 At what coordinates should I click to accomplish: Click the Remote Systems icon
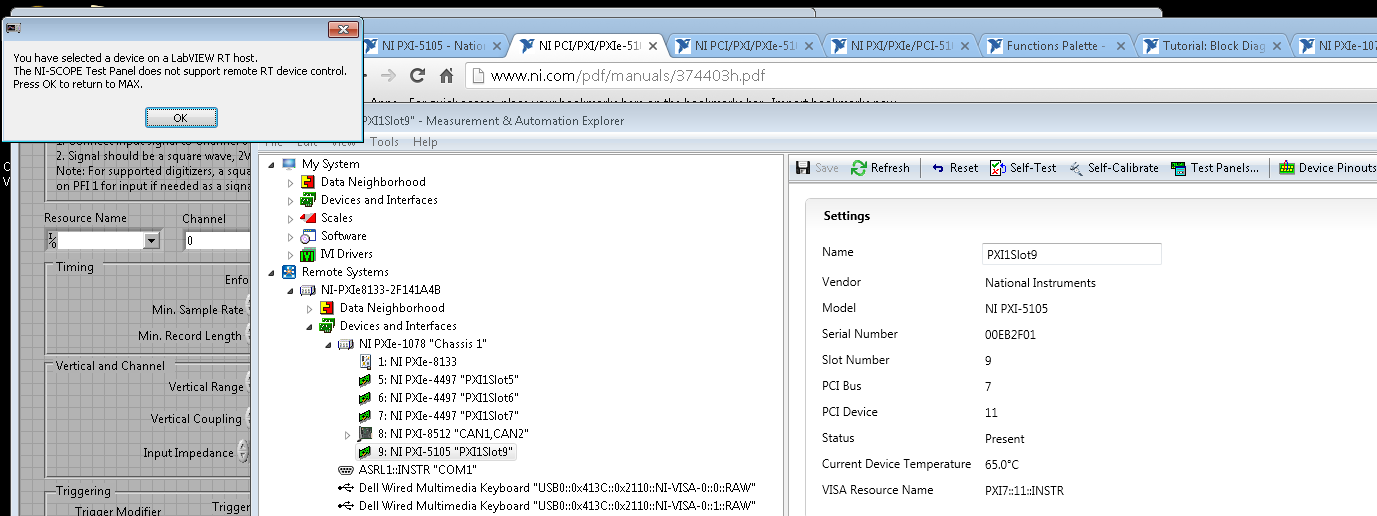click(289, 272)
